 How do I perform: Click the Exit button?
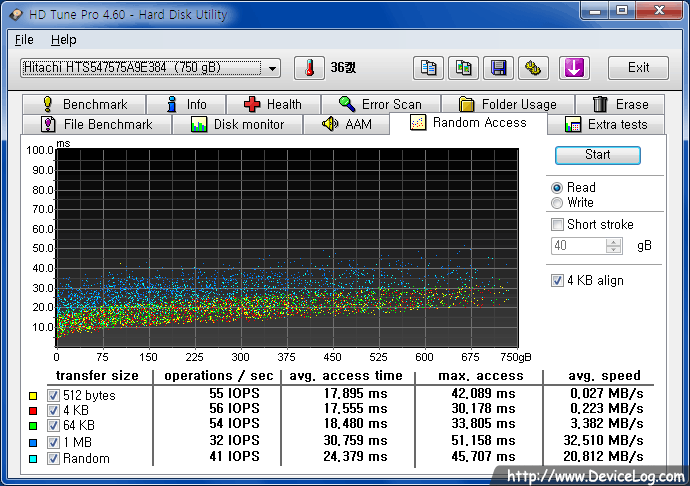[x=638, y=68]
